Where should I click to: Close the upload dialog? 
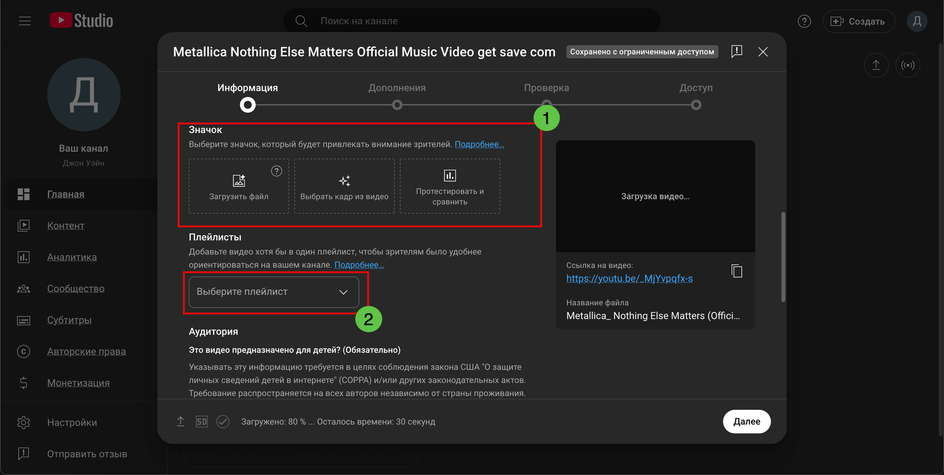point(763,52)
